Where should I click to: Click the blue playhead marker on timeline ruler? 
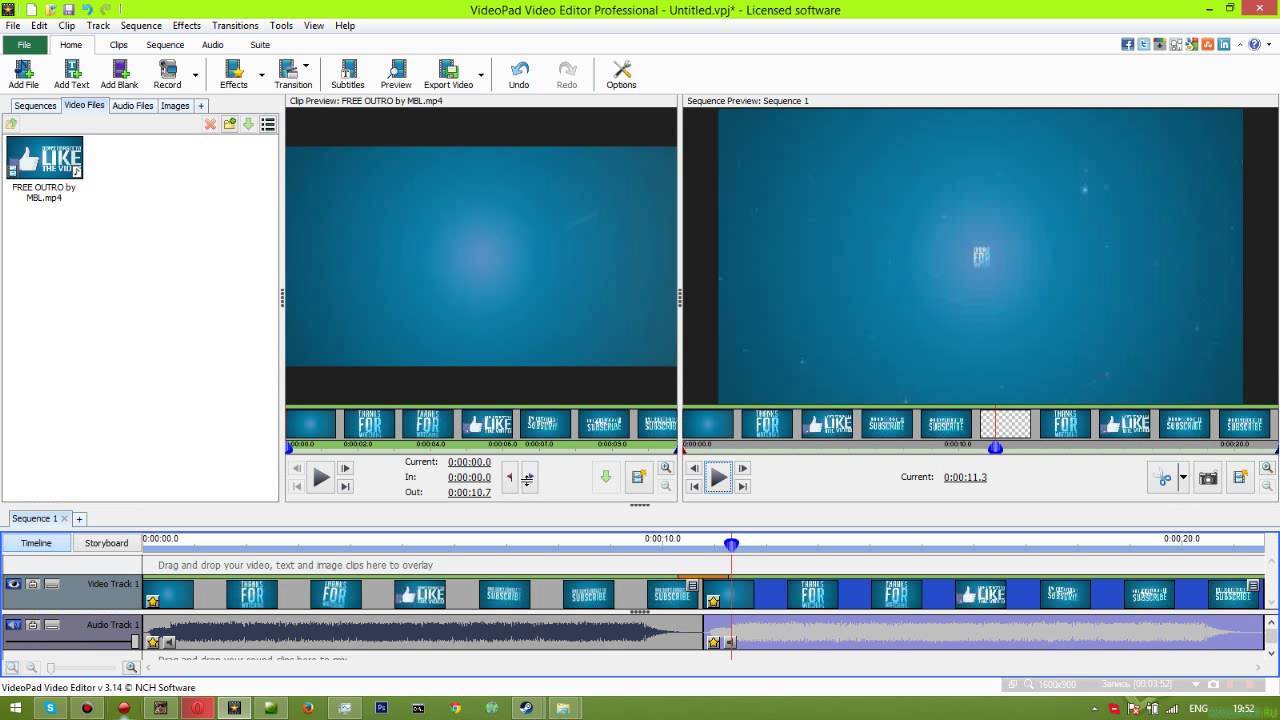(731, 544)
